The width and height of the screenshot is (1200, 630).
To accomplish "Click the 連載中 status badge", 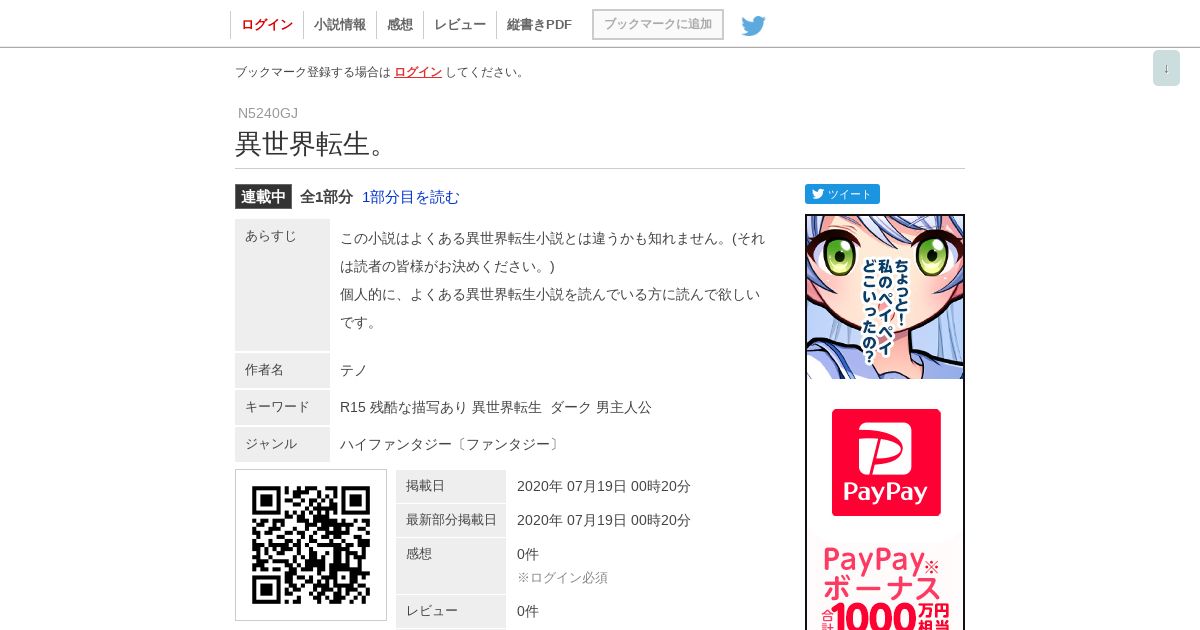I will coord(263,197).
